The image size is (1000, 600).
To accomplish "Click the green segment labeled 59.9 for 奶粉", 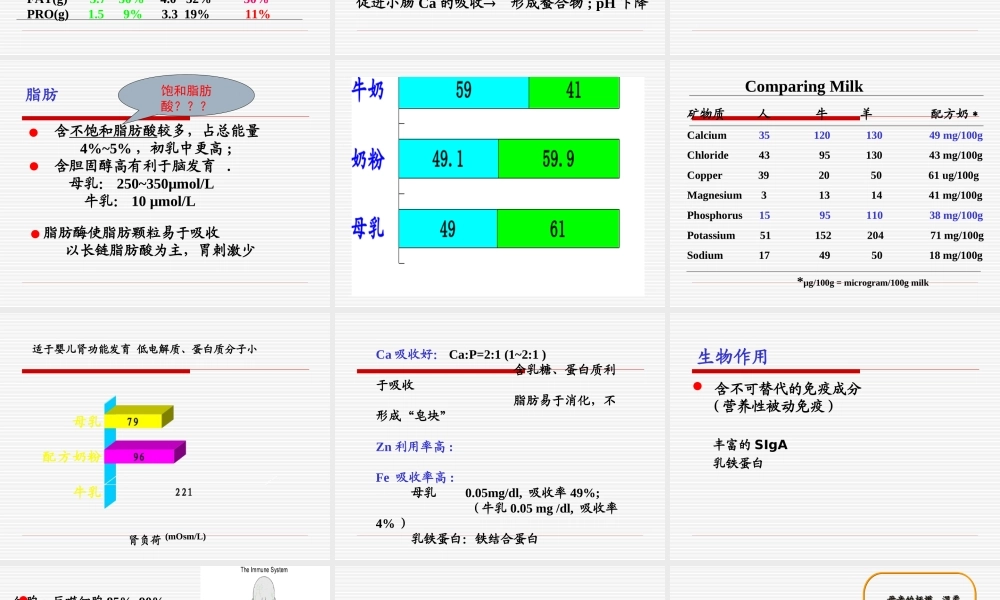I will (559, 159).
